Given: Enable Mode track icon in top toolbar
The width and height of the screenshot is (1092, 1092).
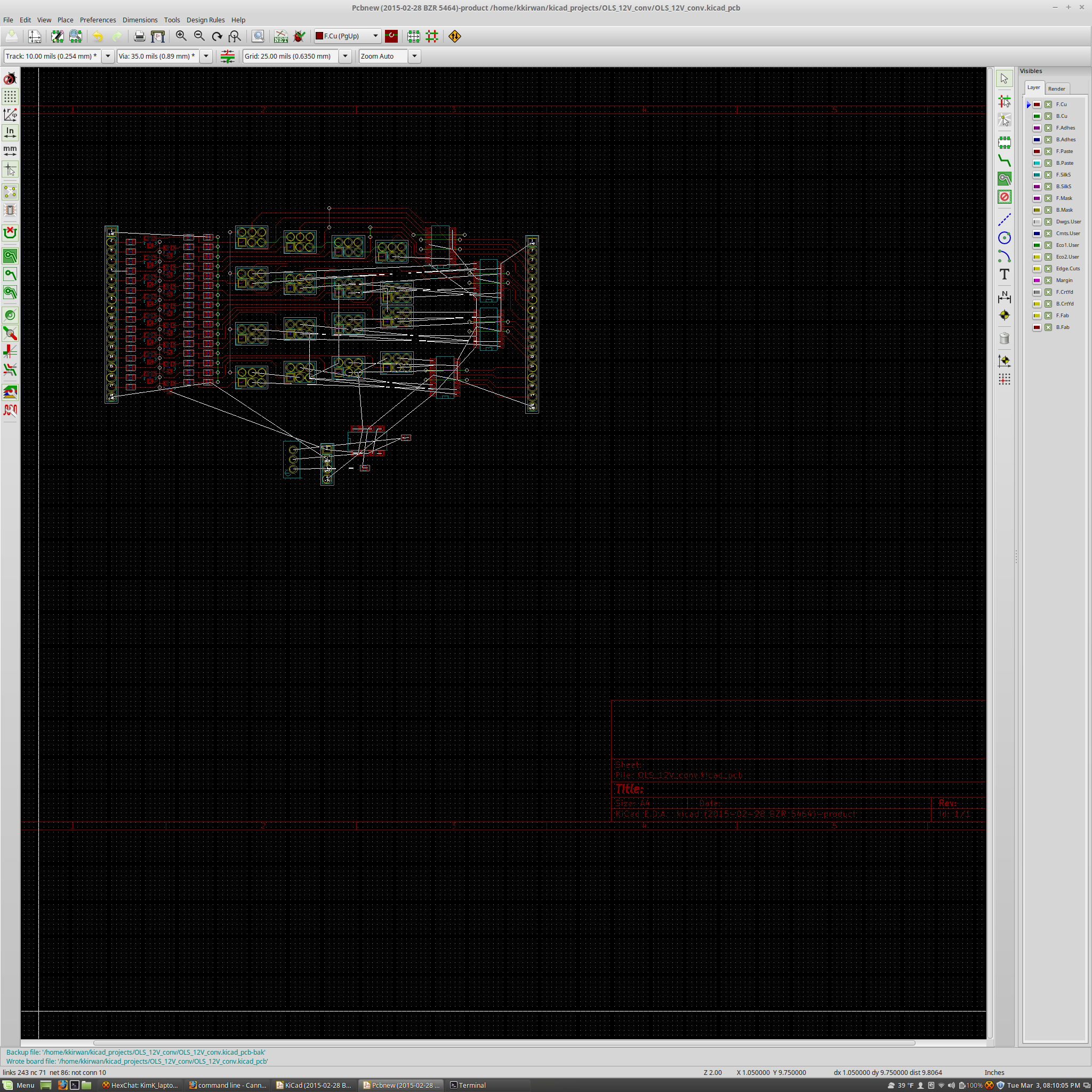Looking at the screenshot, I should click(x=432, y=37).
